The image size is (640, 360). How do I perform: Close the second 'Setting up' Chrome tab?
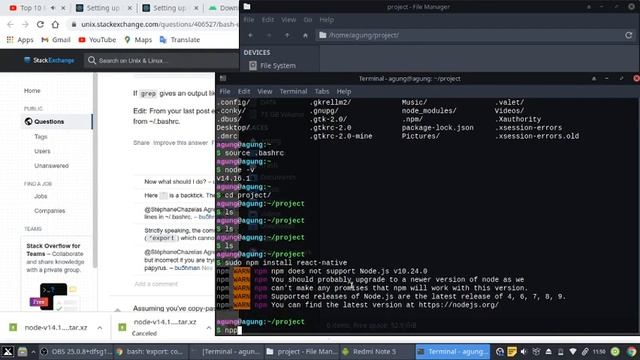pos(196,8)
